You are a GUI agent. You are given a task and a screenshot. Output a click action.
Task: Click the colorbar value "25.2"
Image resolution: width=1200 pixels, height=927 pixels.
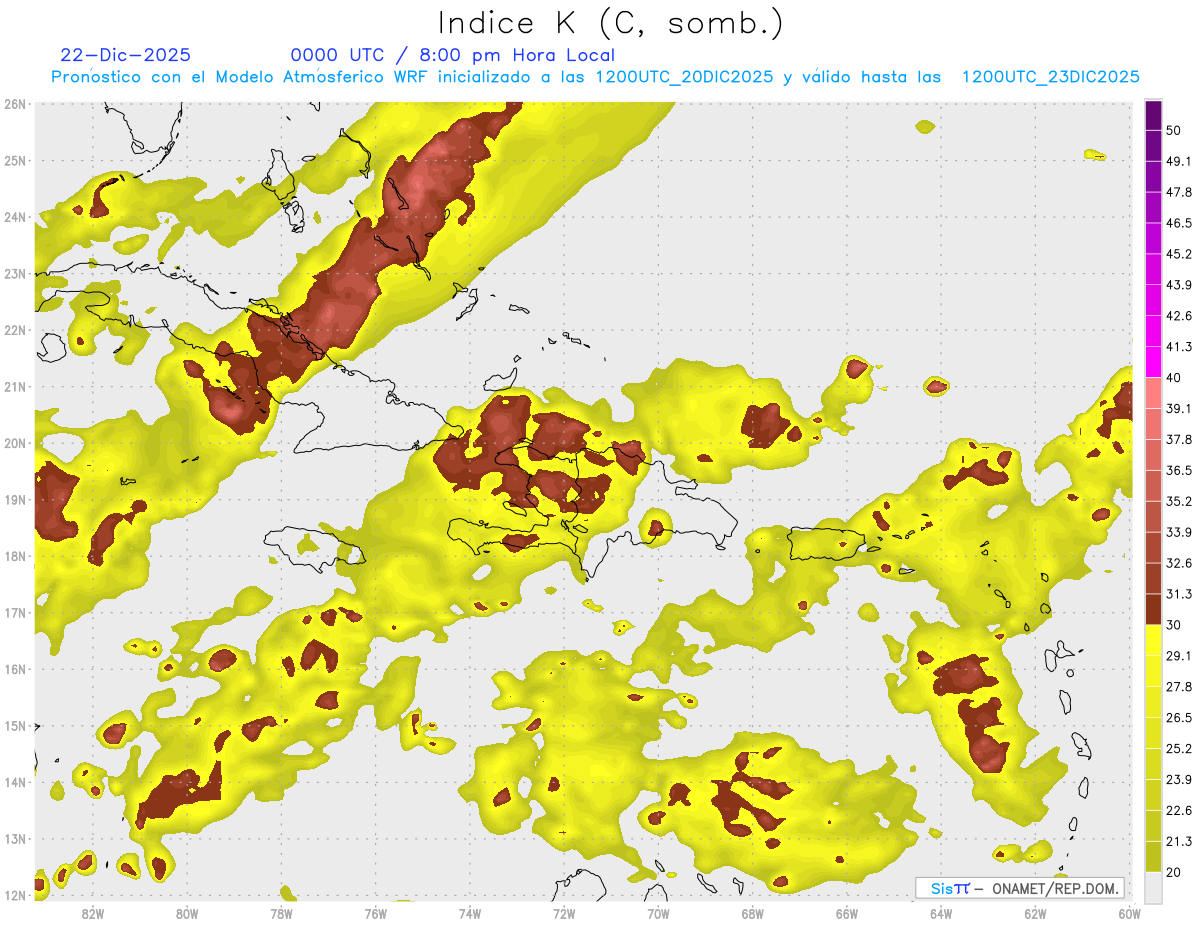(x=1179, y=748)
